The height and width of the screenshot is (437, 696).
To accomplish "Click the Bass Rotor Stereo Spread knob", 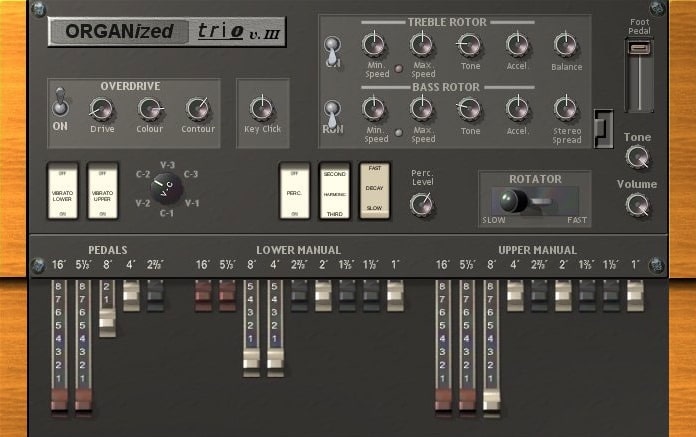I will point(565,108).
